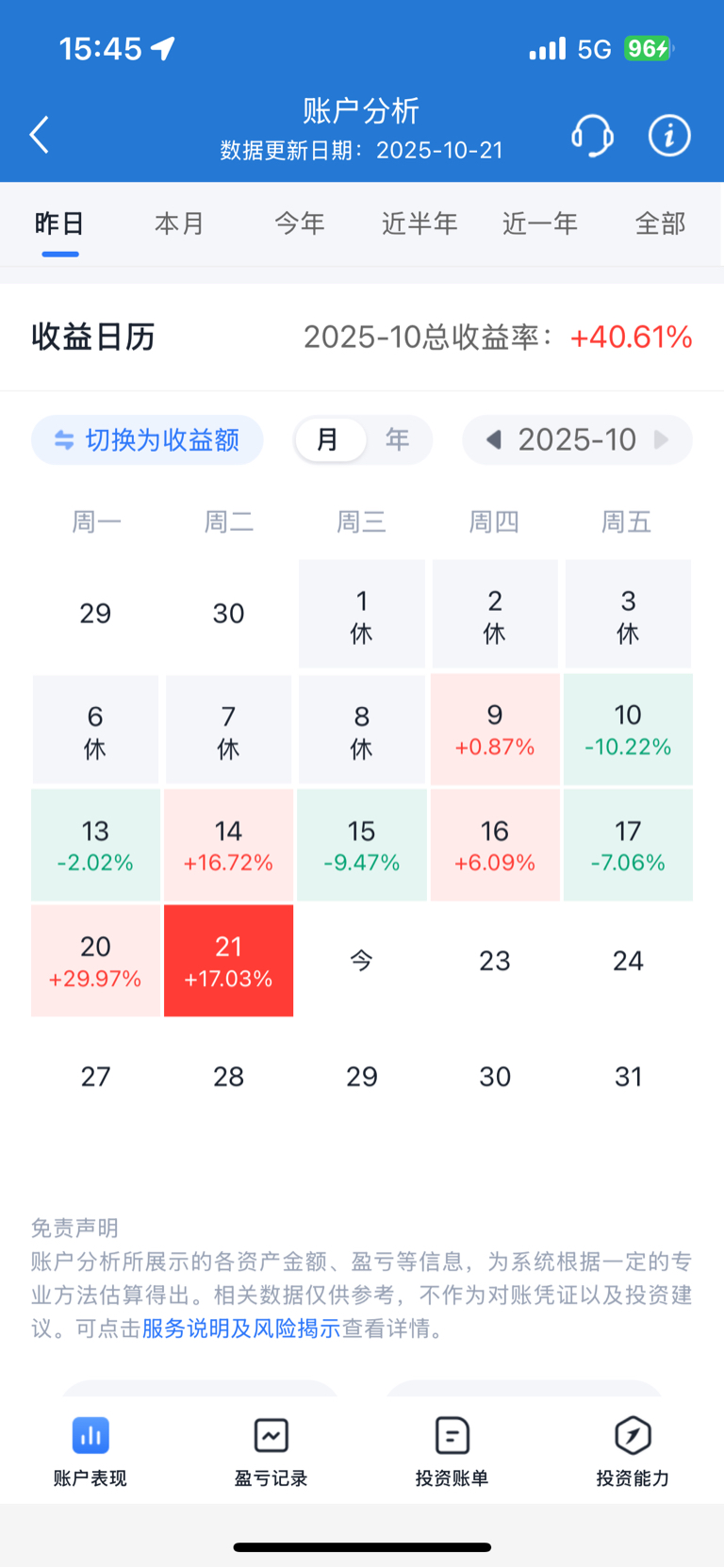Screen dimensions: 724x1568
Task: Toggle 切换为收益额 display mode
Action: tap(147, 440)
